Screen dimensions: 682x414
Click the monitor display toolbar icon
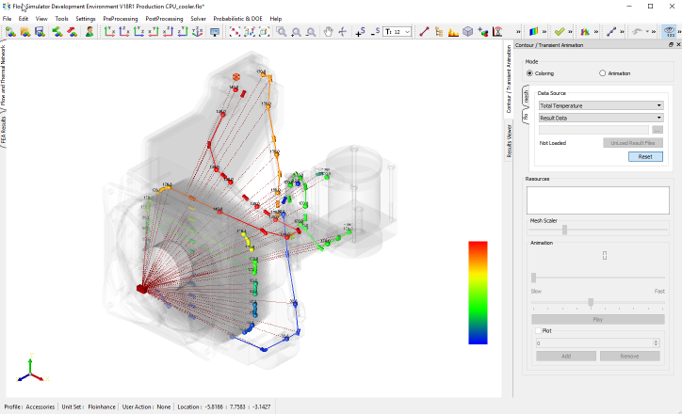[215, 32]
